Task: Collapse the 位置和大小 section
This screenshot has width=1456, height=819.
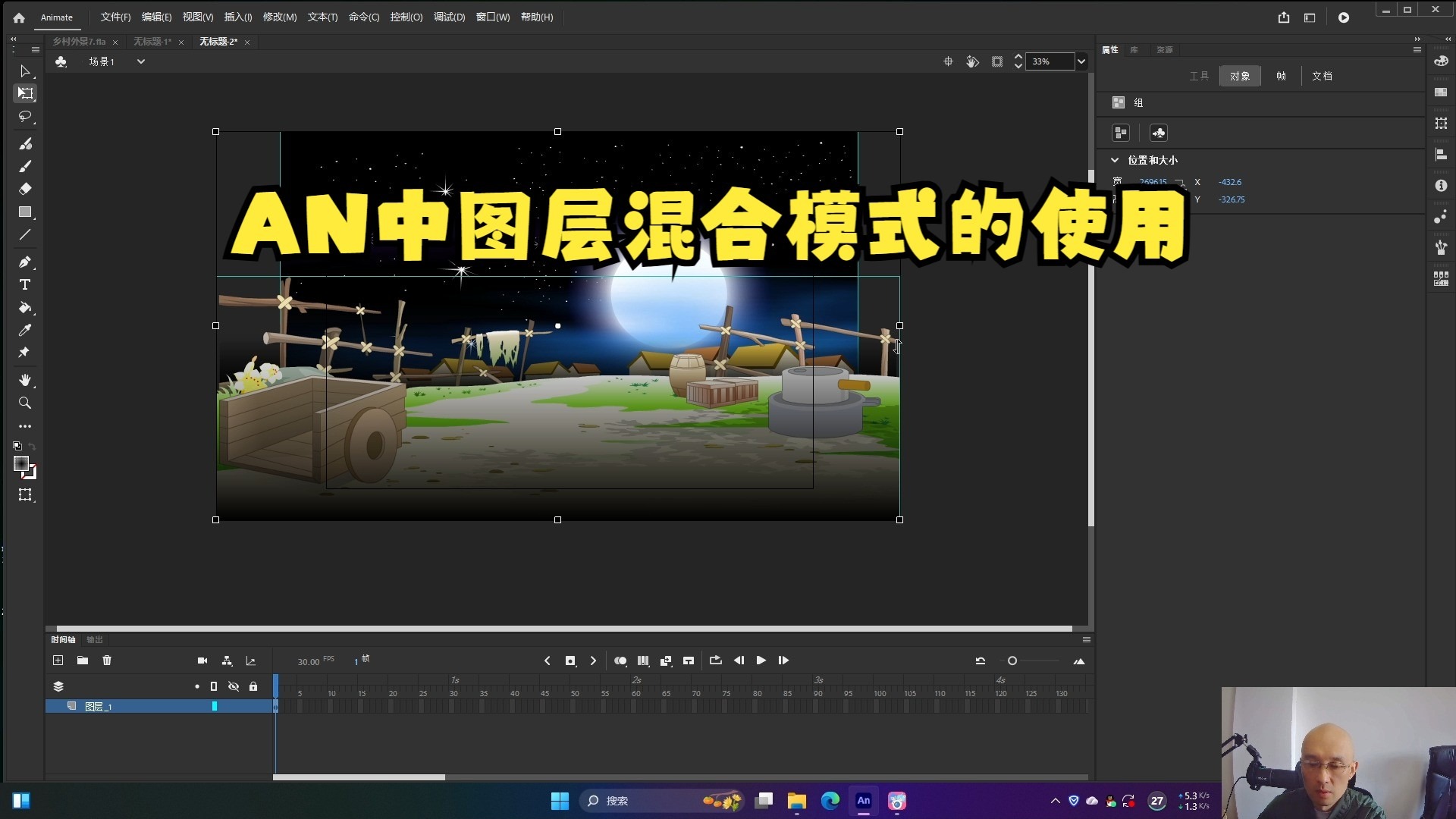Action: (x=1115, y=160)
